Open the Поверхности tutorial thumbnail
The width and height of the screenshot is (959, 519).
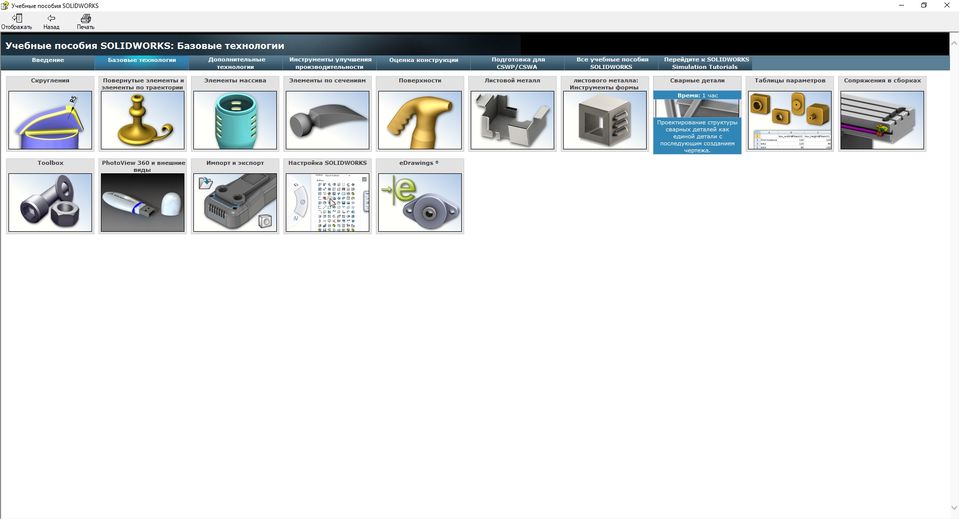420,120
